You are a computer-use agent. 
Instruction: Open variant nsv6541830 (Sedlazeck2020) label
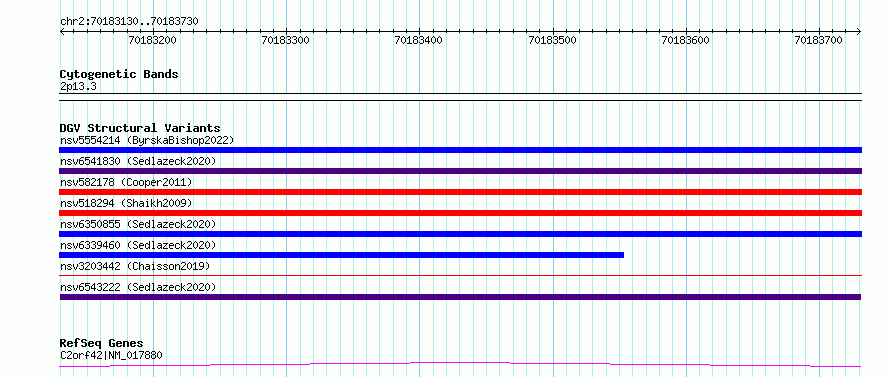[138, 161]
